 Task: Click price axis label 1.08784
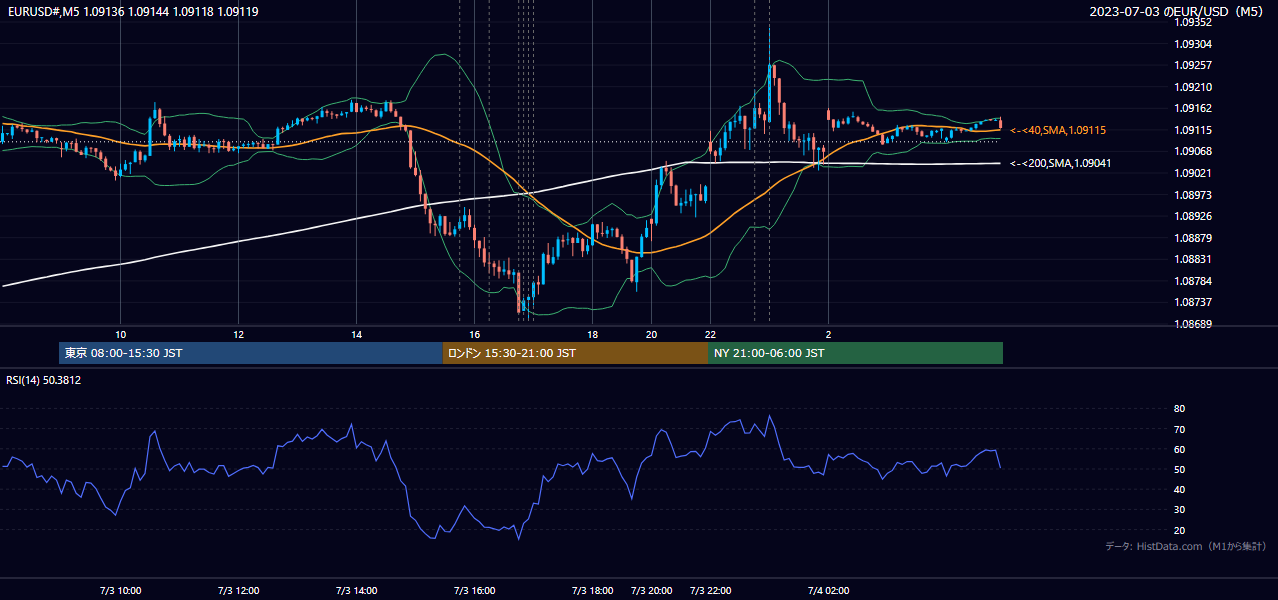click(1193, 281)
